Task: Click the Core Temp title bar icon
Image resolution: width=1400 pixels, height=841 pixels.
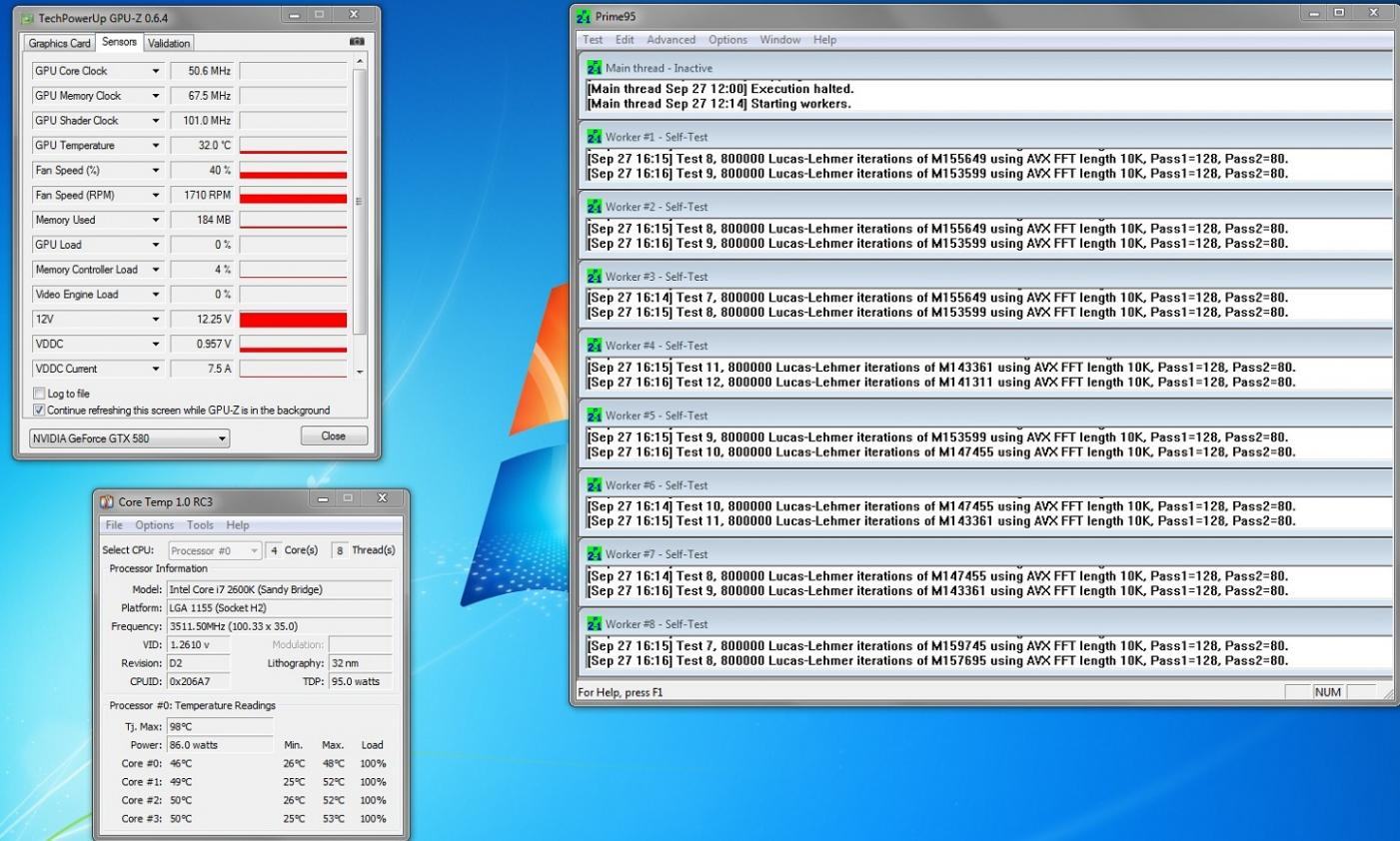Action: pos(107,501)
